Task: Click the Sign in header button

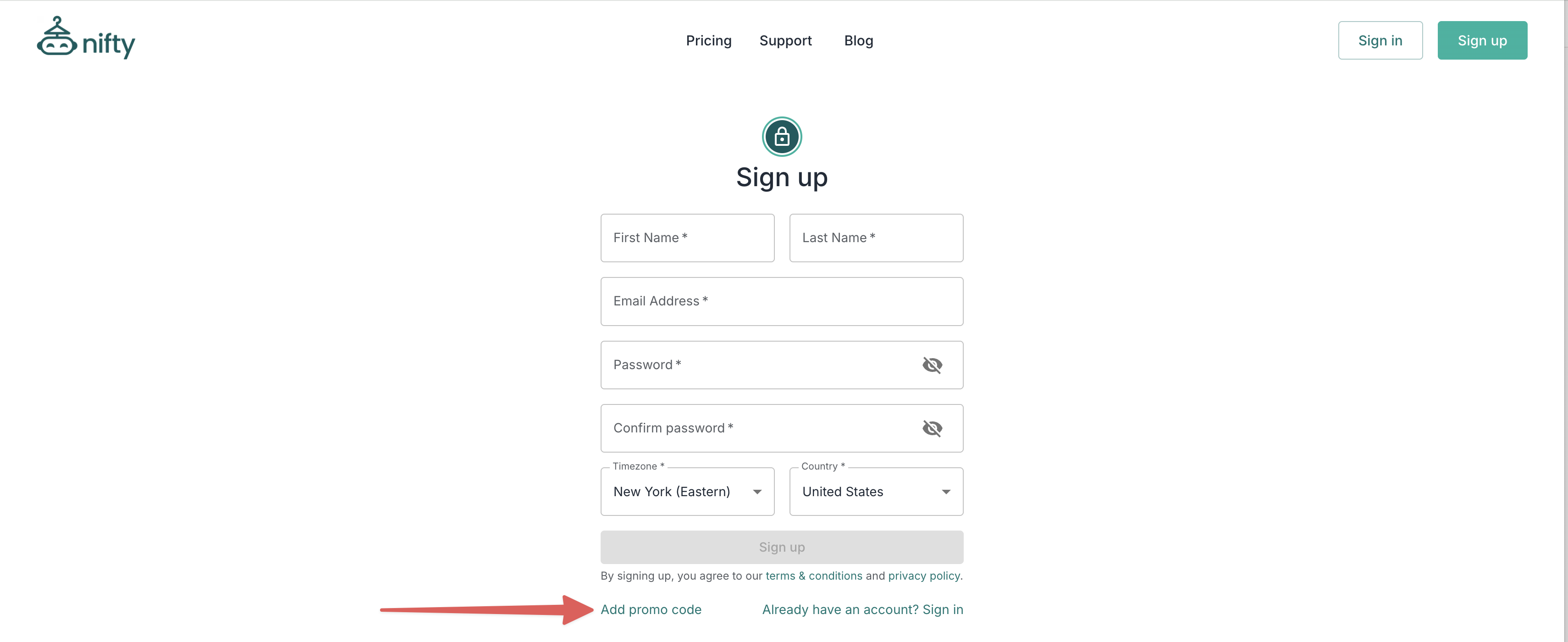Action: [1380, 41]
